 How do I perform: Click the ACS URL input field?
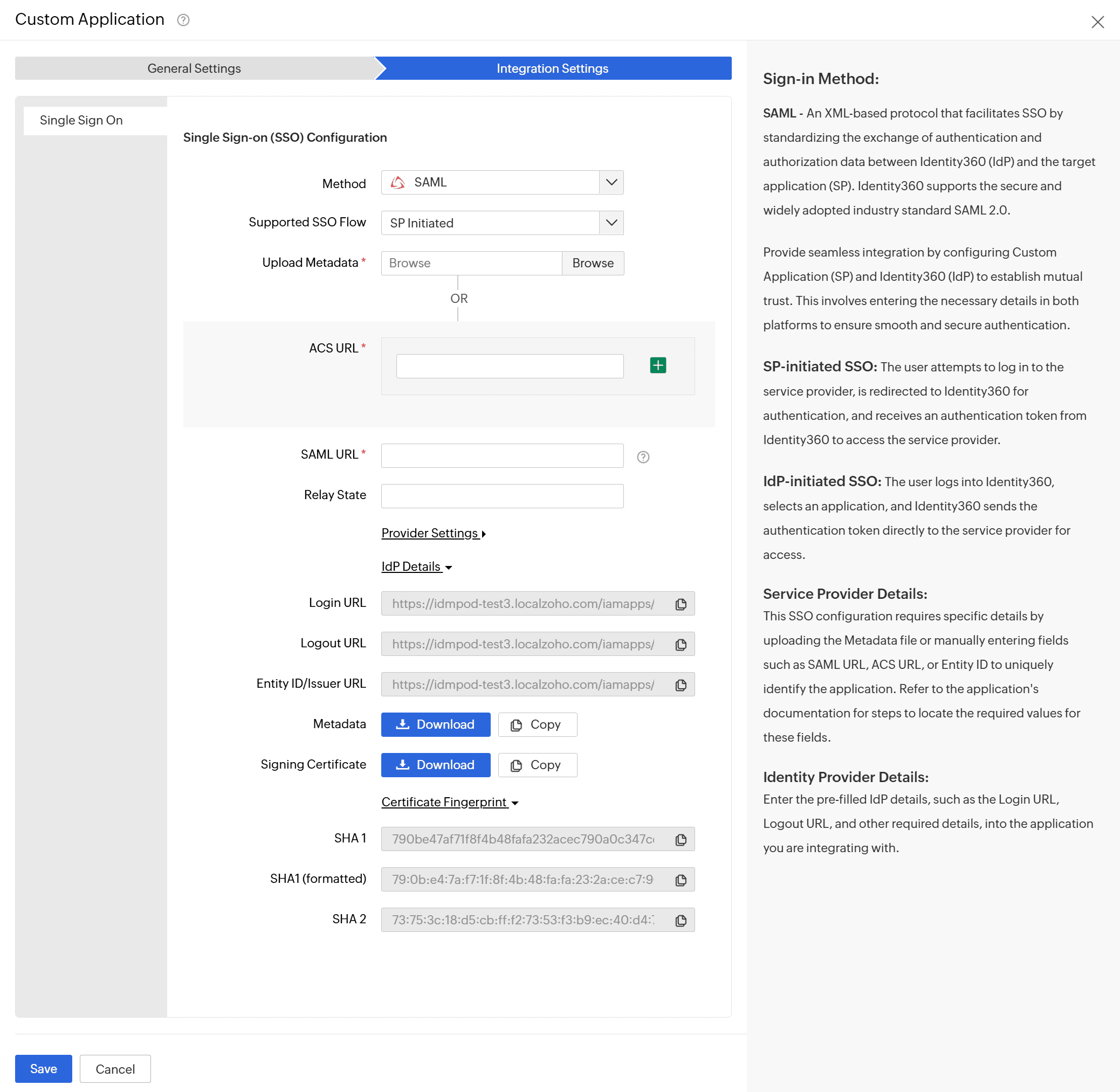coord(510,366)
